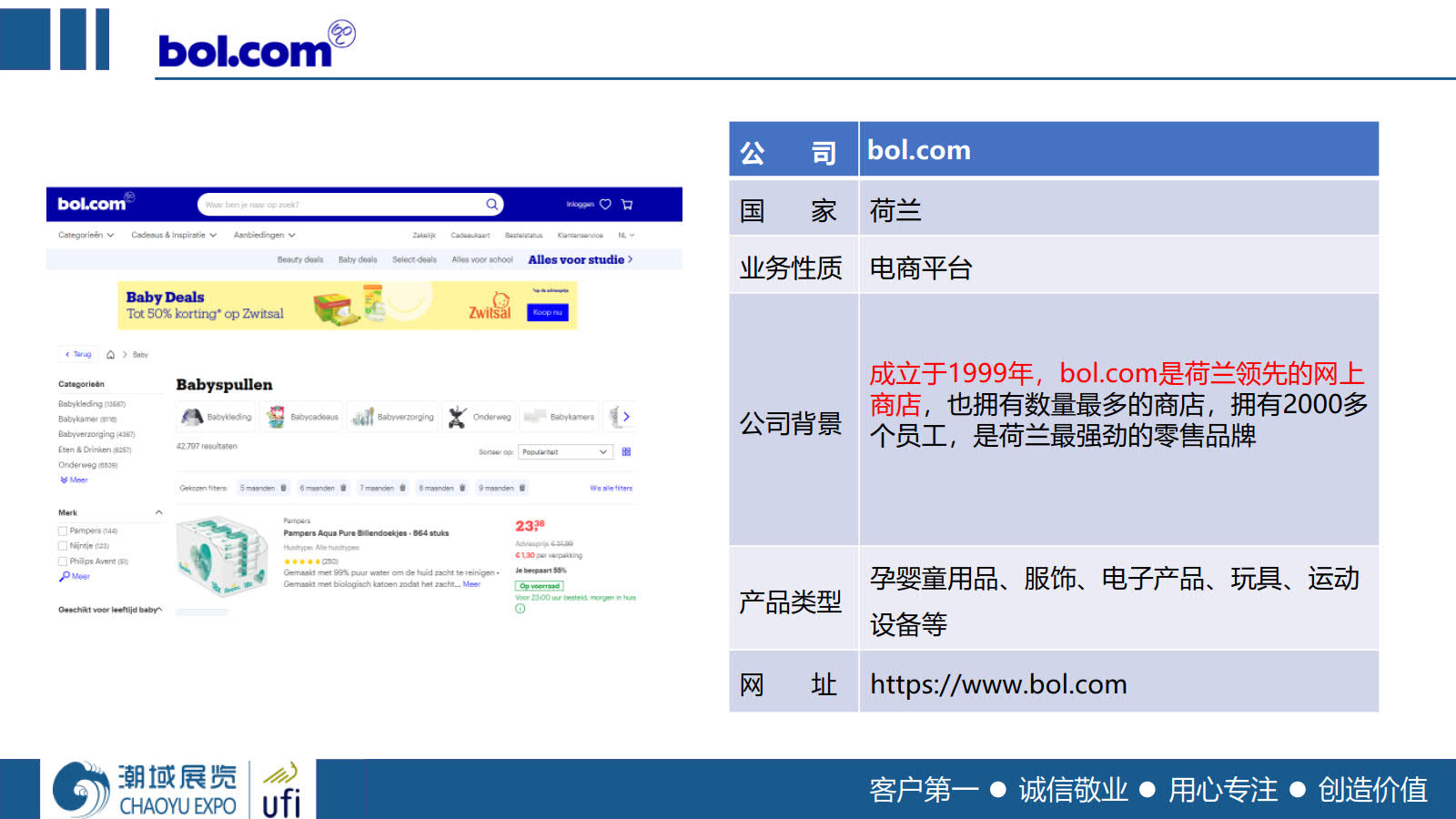Click the 电商平台 business type cell
Image resolution: width=1456 pixels, height=819 pixels.
tap(1118, 267)
